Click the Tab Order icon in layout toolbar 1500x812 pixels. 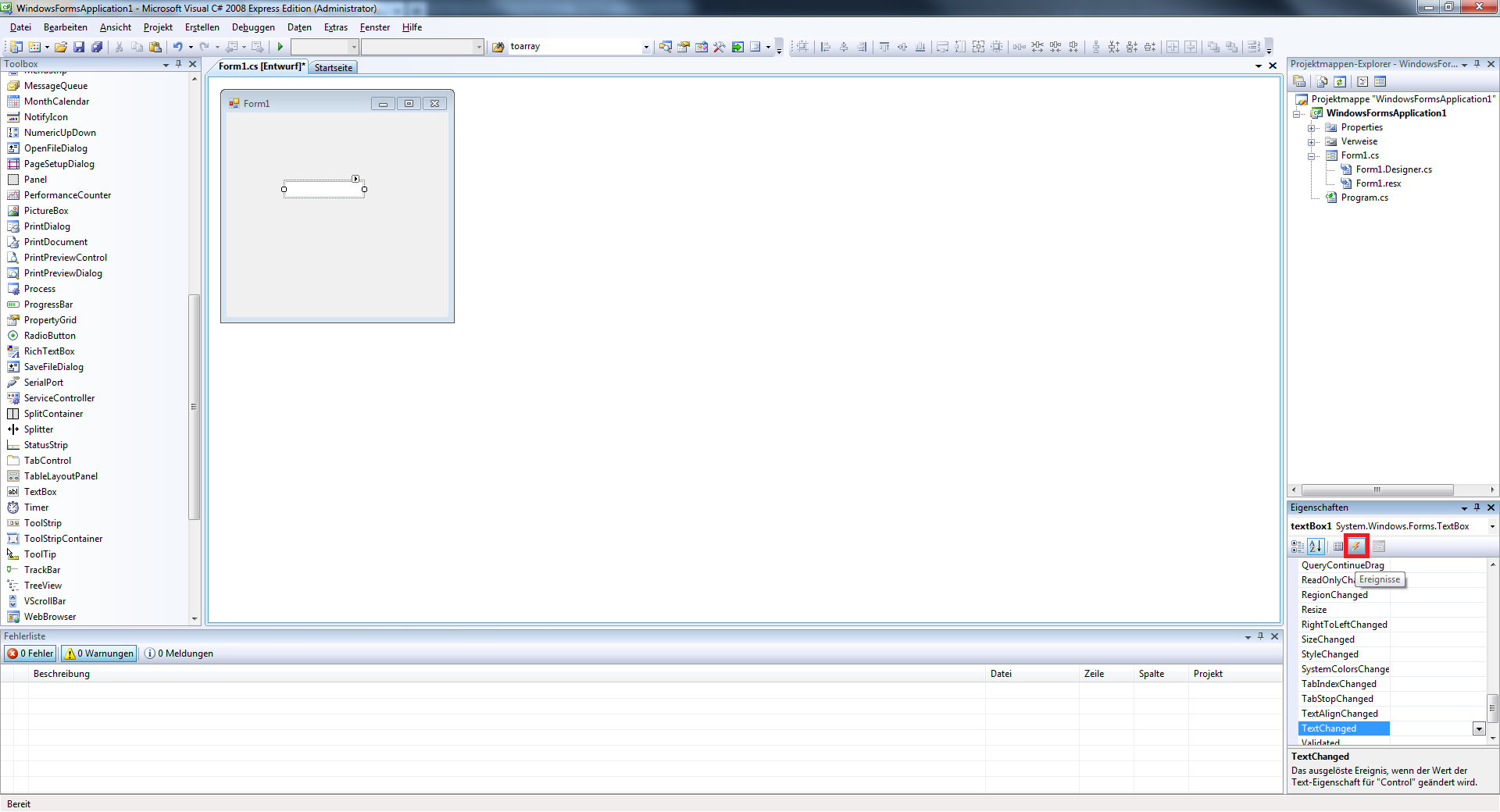1253,47
